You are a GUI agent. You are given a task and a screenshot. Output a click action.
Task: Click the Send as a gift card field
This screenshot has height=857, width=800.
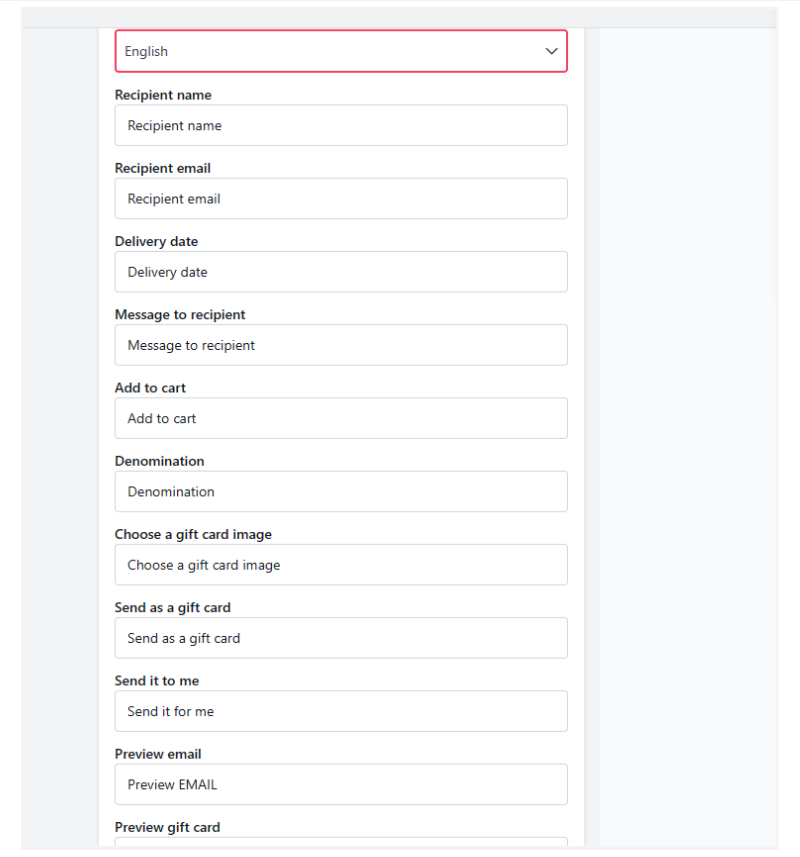click(340, 638)
